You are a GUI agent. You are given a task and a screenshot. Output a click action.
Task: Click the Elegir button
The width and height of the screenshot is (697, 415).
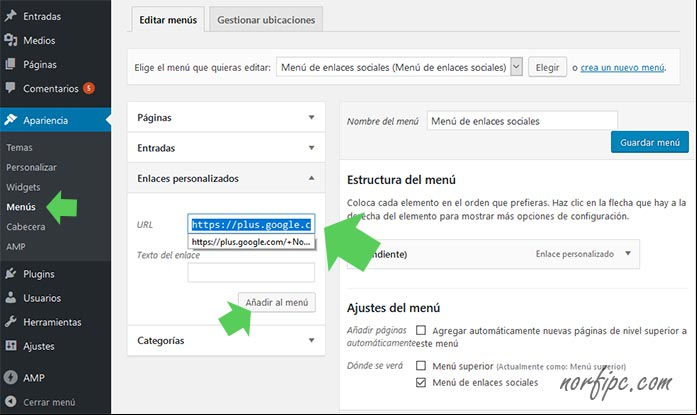pos(547,67)
